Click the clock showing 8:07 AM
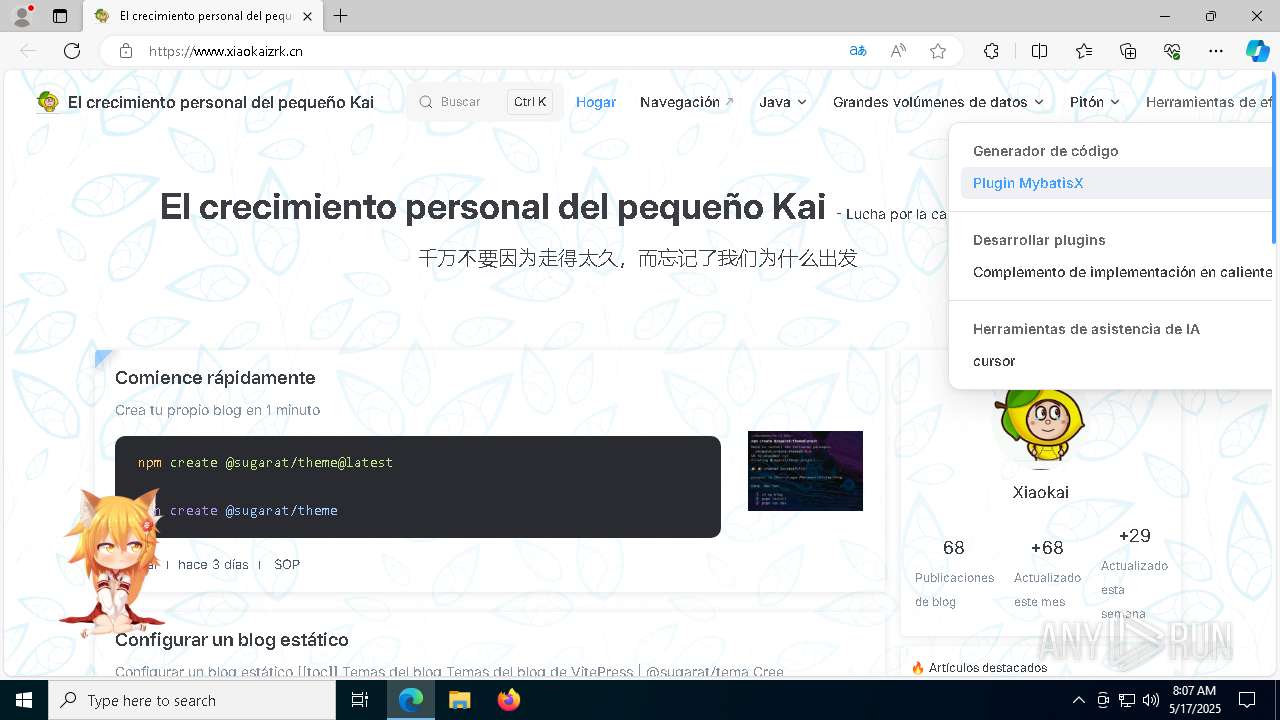This screenshot has height=720, width=1280. coord(1193,691)
